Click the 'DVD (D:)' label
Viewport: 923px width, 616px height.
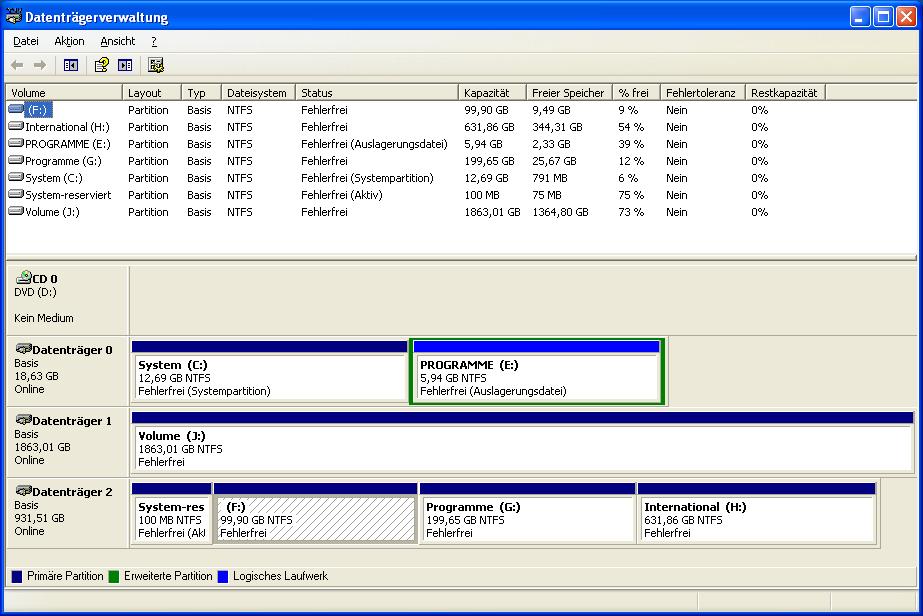coord(35,292)
